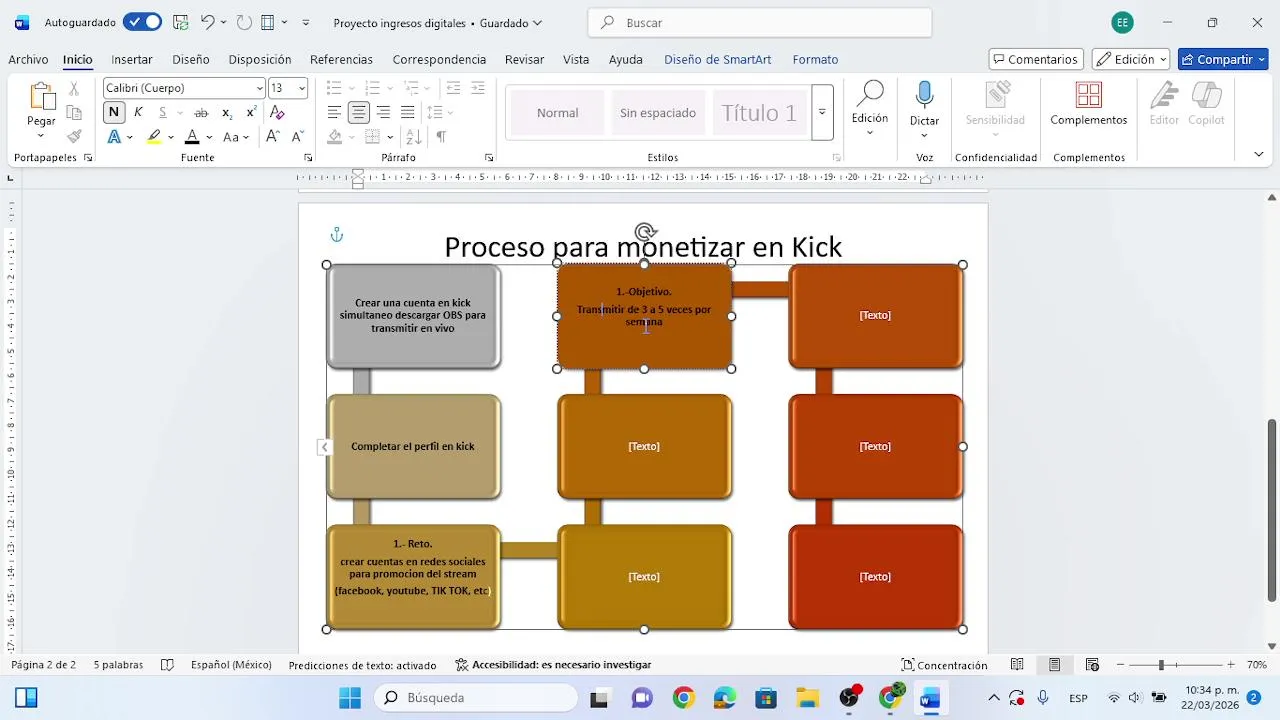
Task: Click the Redo icon in title bar
Action: (x=244, y=22)
